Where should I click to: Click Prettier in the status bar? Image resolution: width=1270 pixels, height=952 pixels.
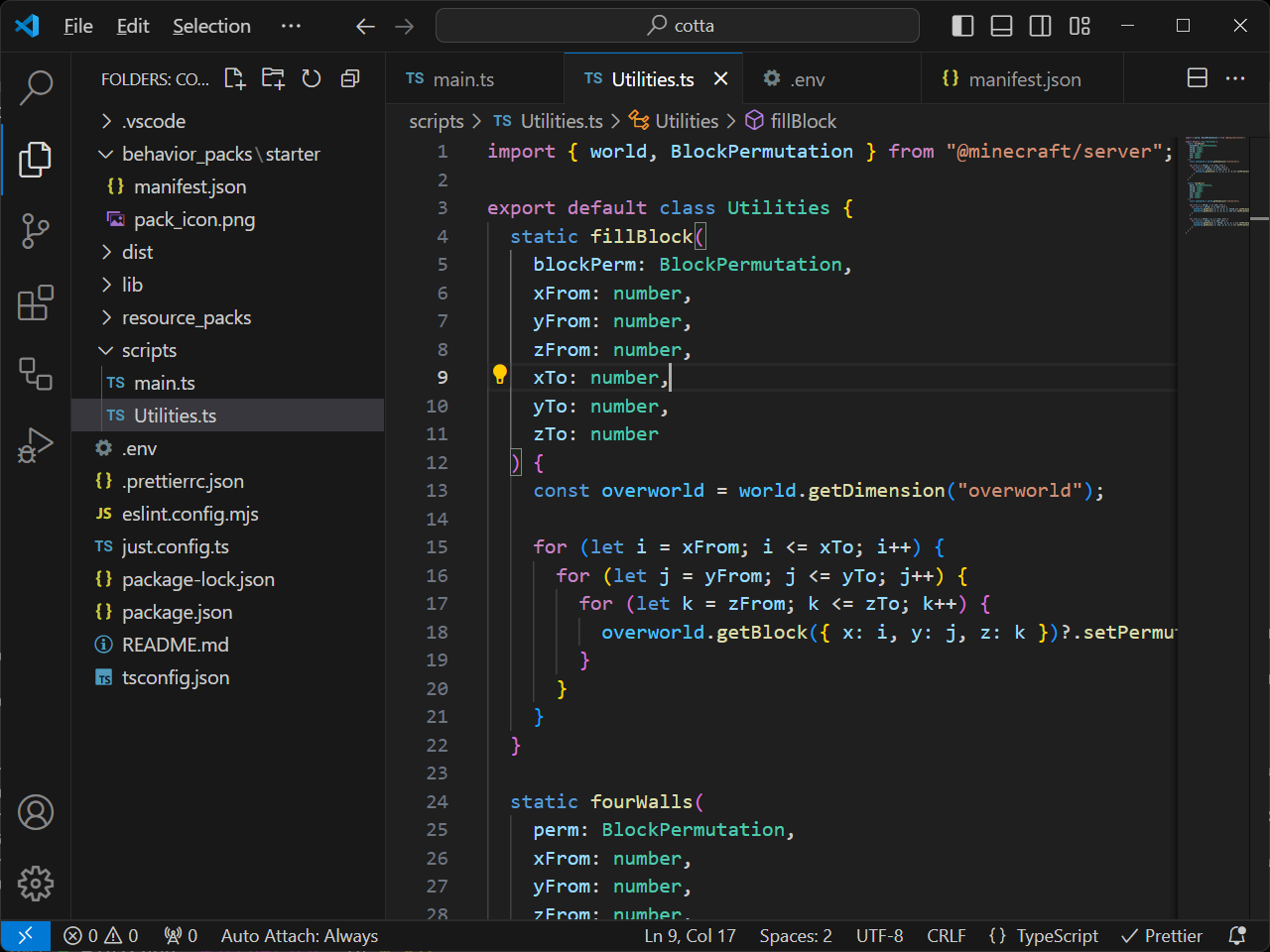point(1161,935)
